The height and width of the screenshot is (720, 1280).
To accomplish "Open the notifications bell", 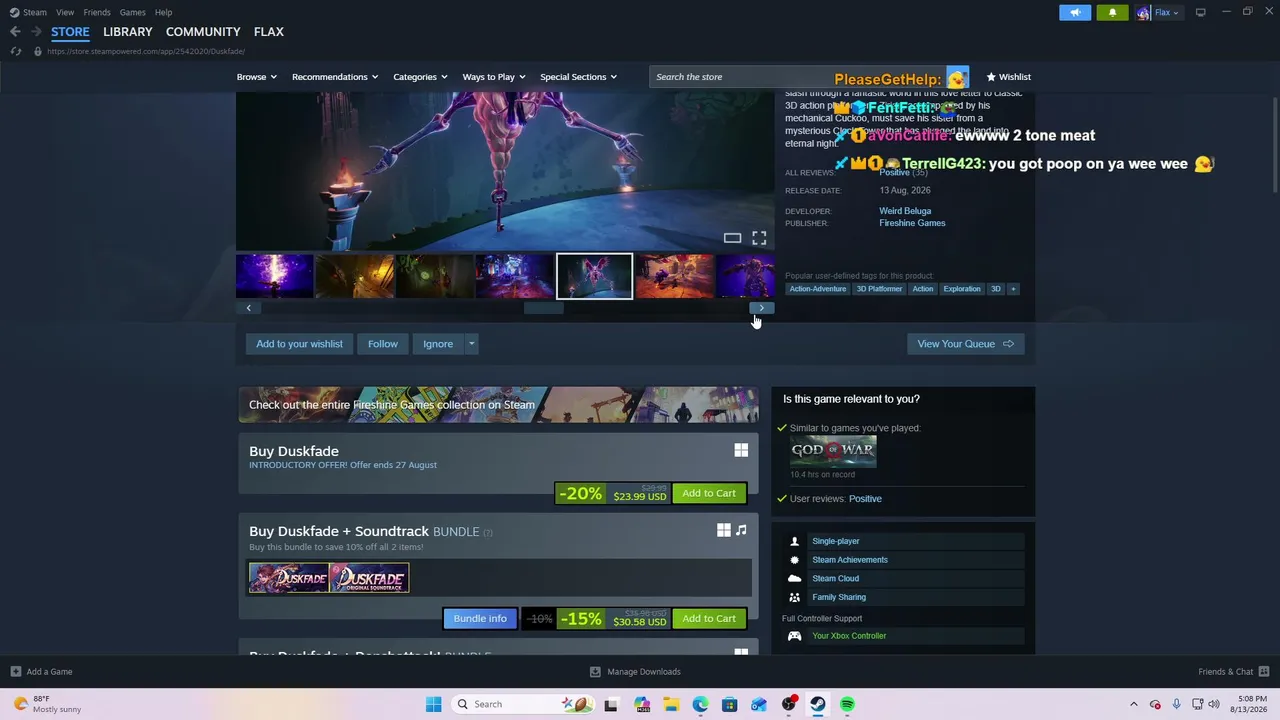I will (x=1112, y=12).
